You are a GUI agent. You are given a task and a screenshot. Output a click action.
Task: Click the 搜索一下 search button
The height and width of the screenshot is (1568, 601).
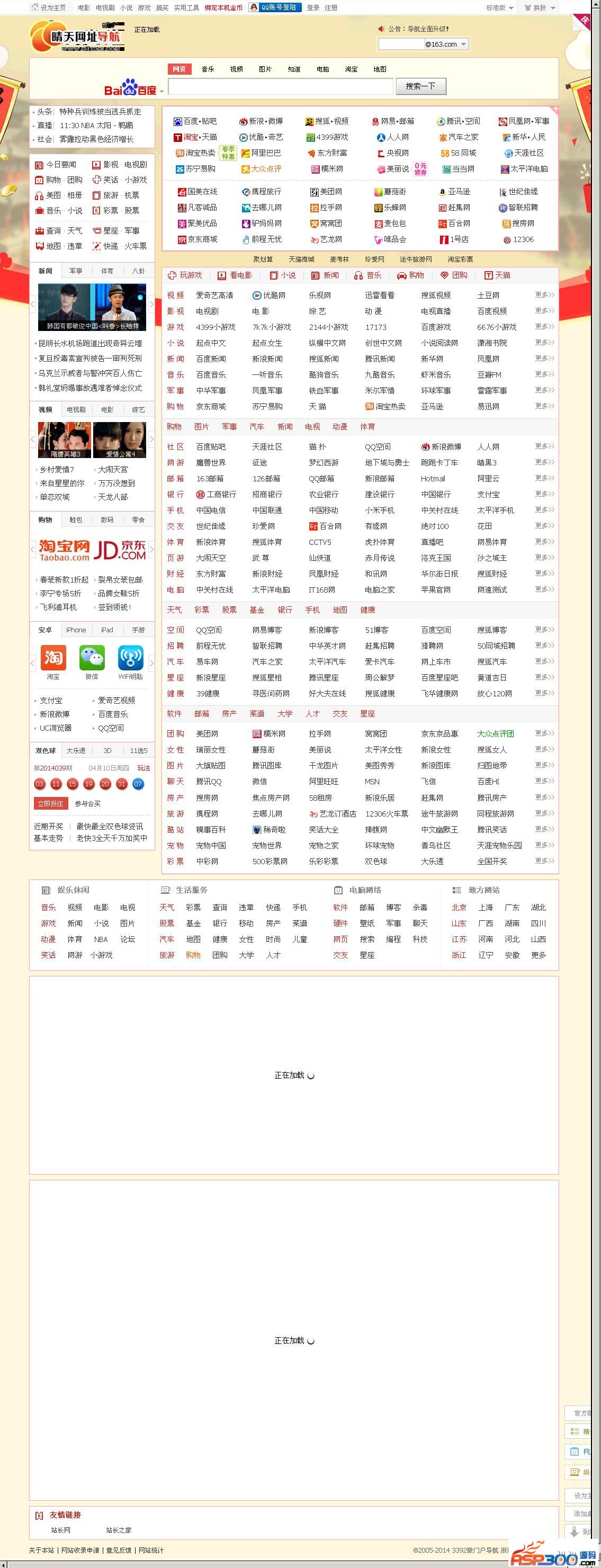(421, 86)
